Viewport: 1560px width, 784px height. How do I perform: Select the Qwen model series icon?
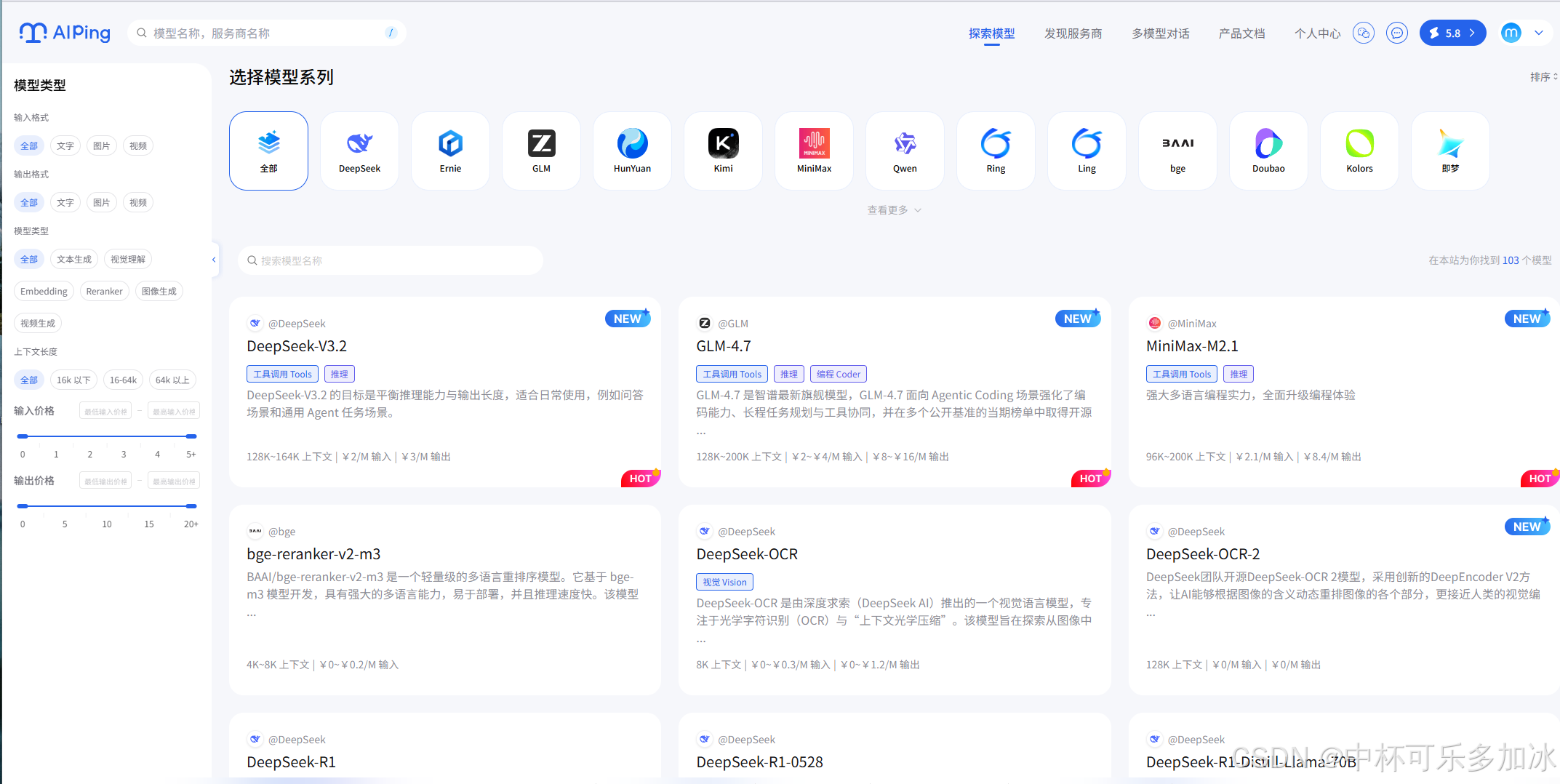click(x=904, y=149)
